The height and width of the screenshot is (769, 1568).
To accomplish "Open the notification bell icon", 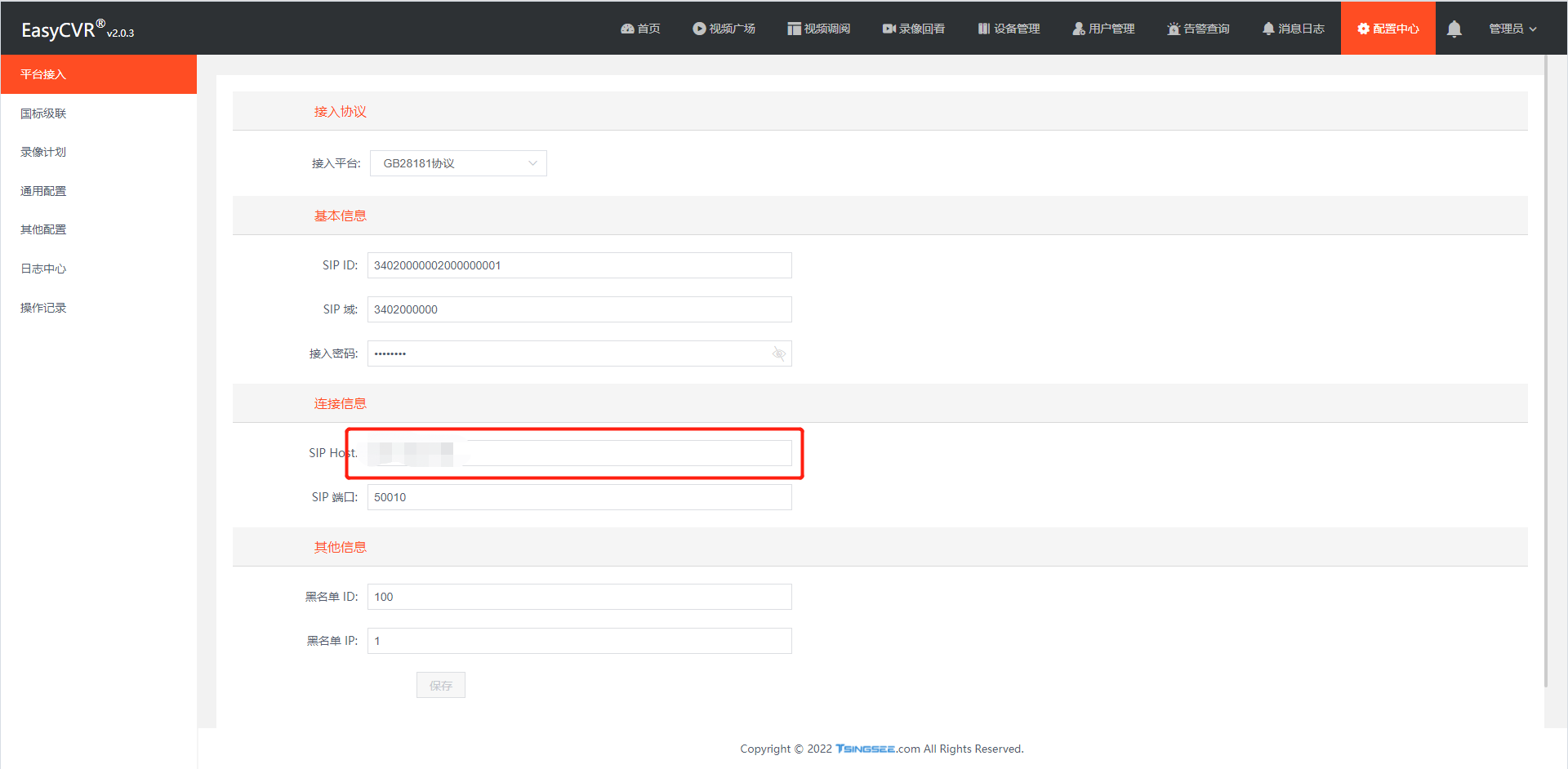I will [1454, 29].
